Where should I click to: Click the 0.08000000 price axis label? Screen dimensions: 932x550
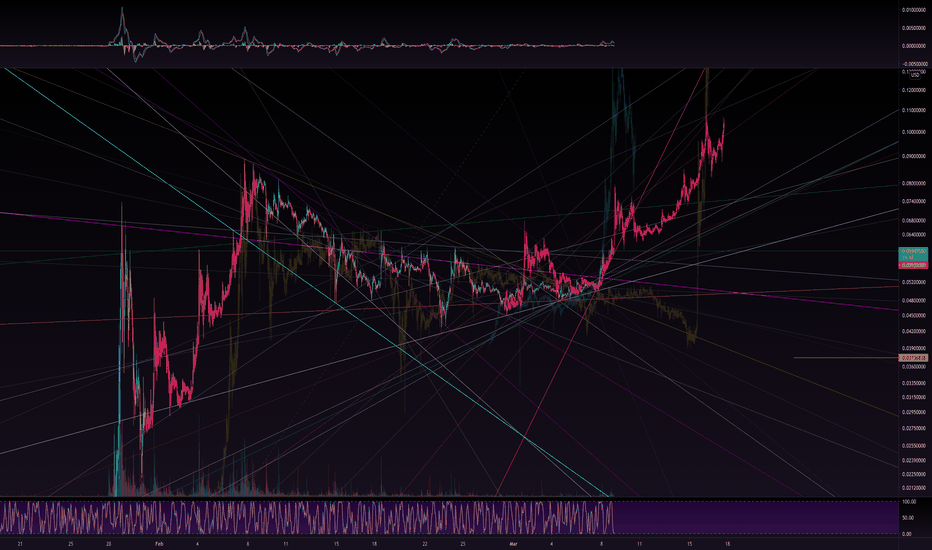pos(914,184)
